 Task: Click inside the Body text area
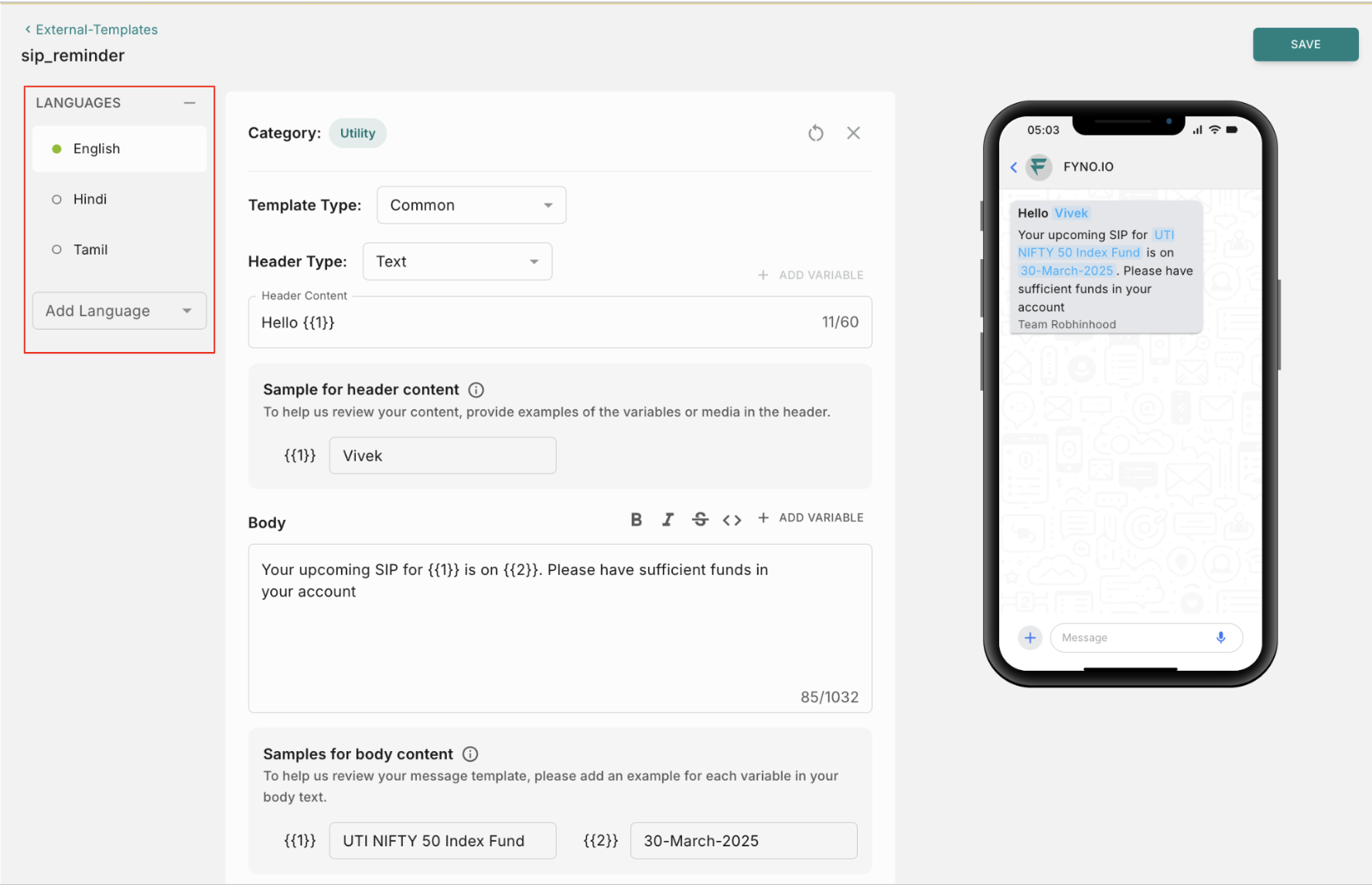tap(560, 628)
